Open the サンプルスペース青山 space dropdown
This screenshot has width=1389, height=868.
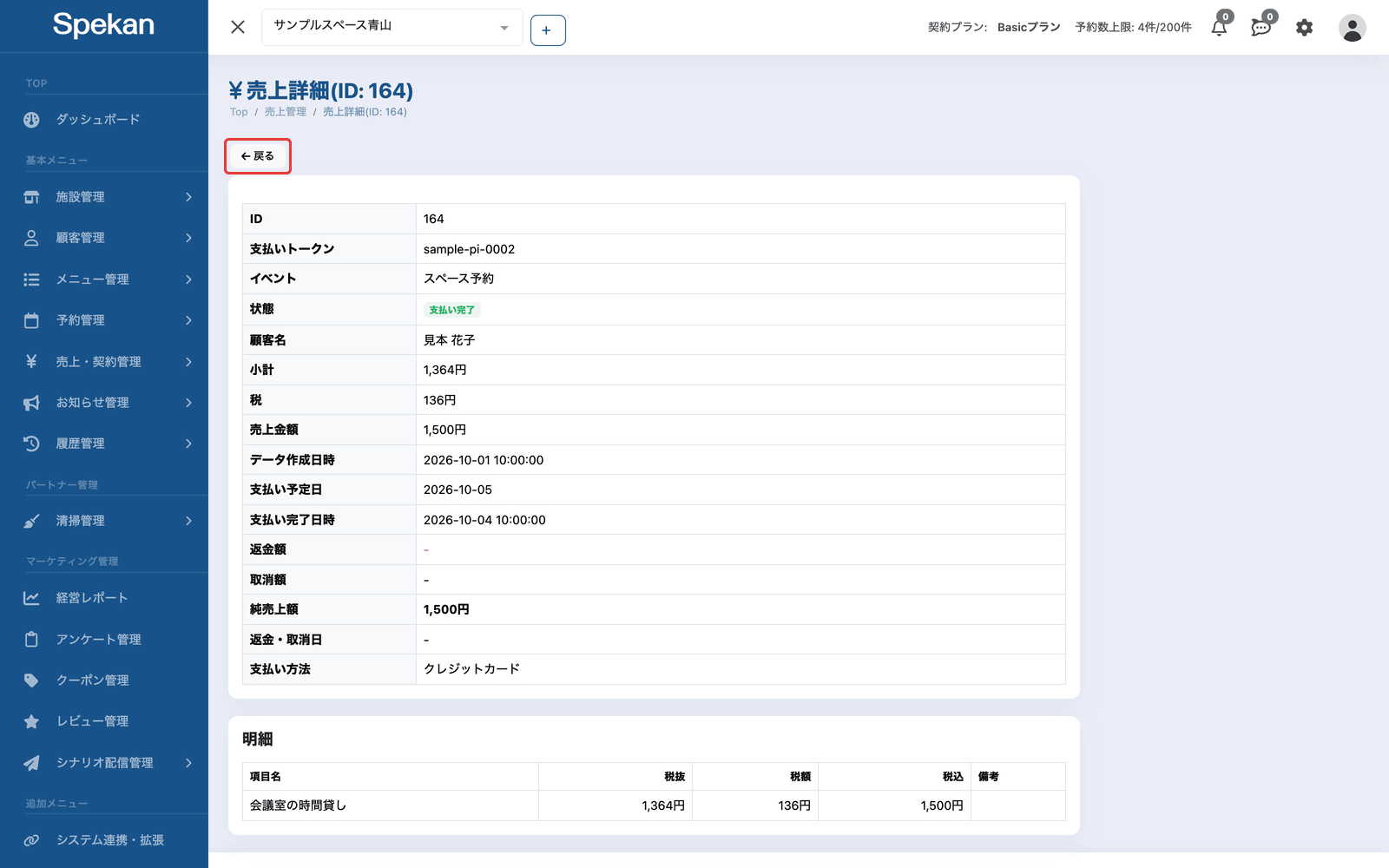click(392, 27)
